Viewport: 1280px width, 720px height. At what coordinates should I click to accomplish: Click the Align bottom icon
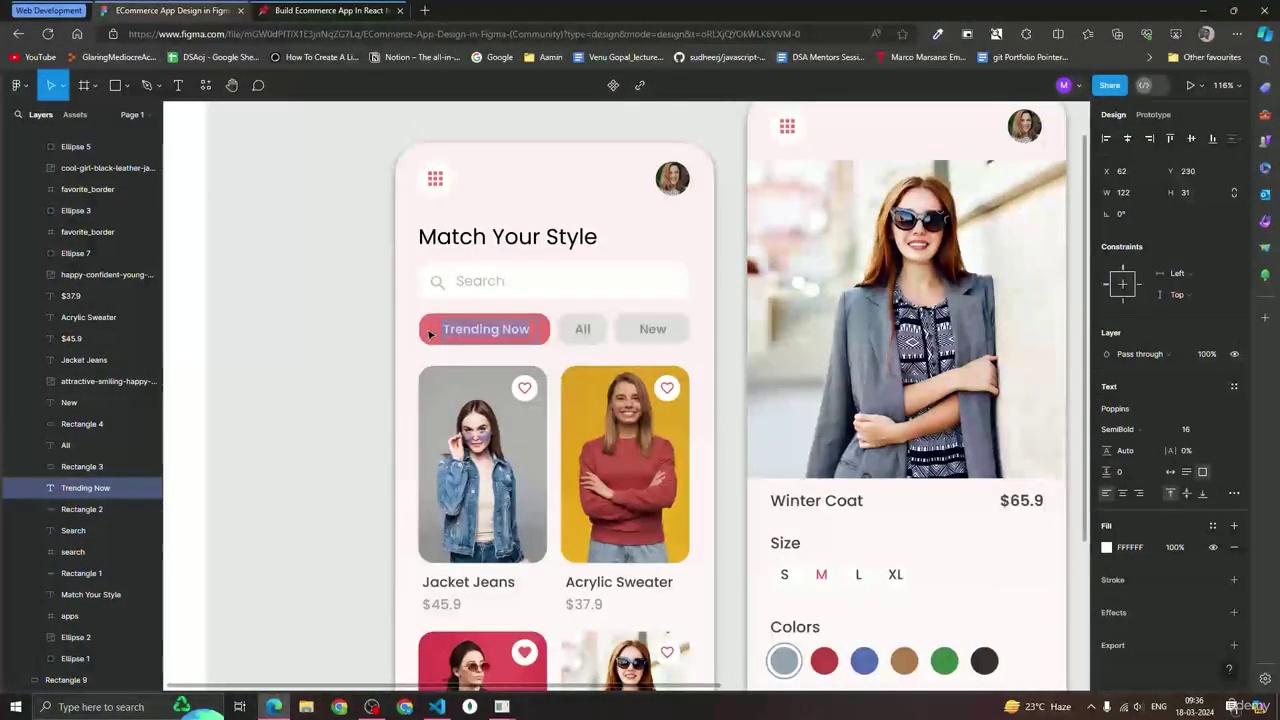[x=1213, y=138]
